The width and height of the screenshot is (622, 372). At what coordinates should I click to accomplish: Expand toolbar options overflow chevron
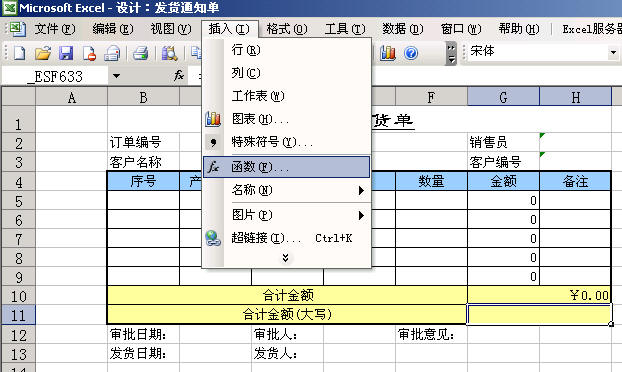(451, 53)
